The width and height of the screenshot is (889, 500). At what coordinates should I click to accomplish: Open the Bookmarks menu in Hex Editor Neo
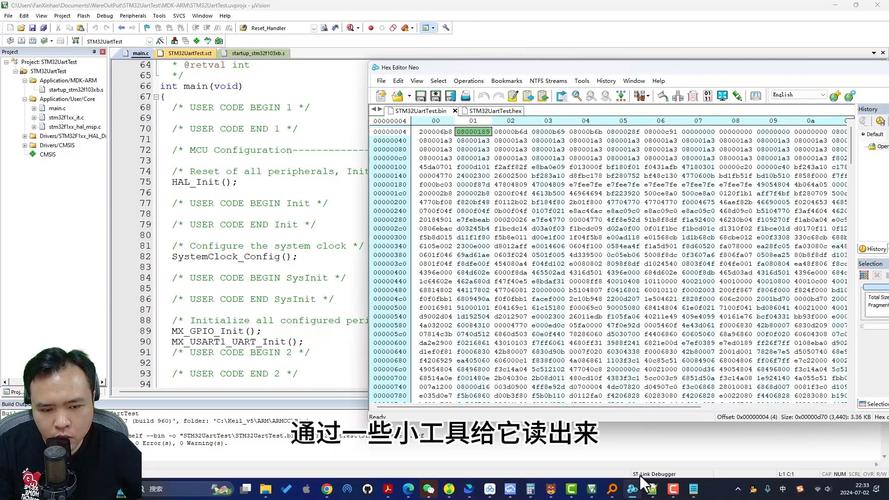tap(506, 81)
